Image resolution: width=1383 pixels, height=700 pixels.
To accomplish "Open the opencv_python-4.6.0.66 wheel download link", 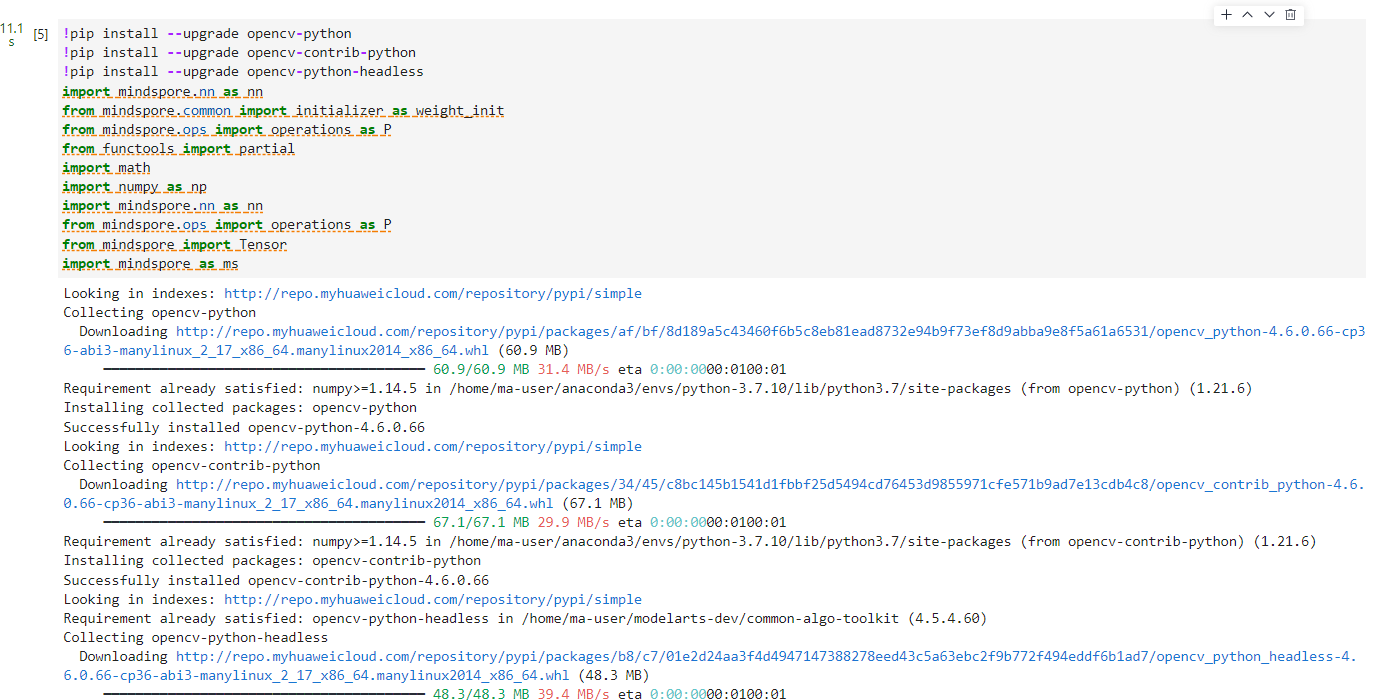I will pyautogui.click(x=715, y=341).
